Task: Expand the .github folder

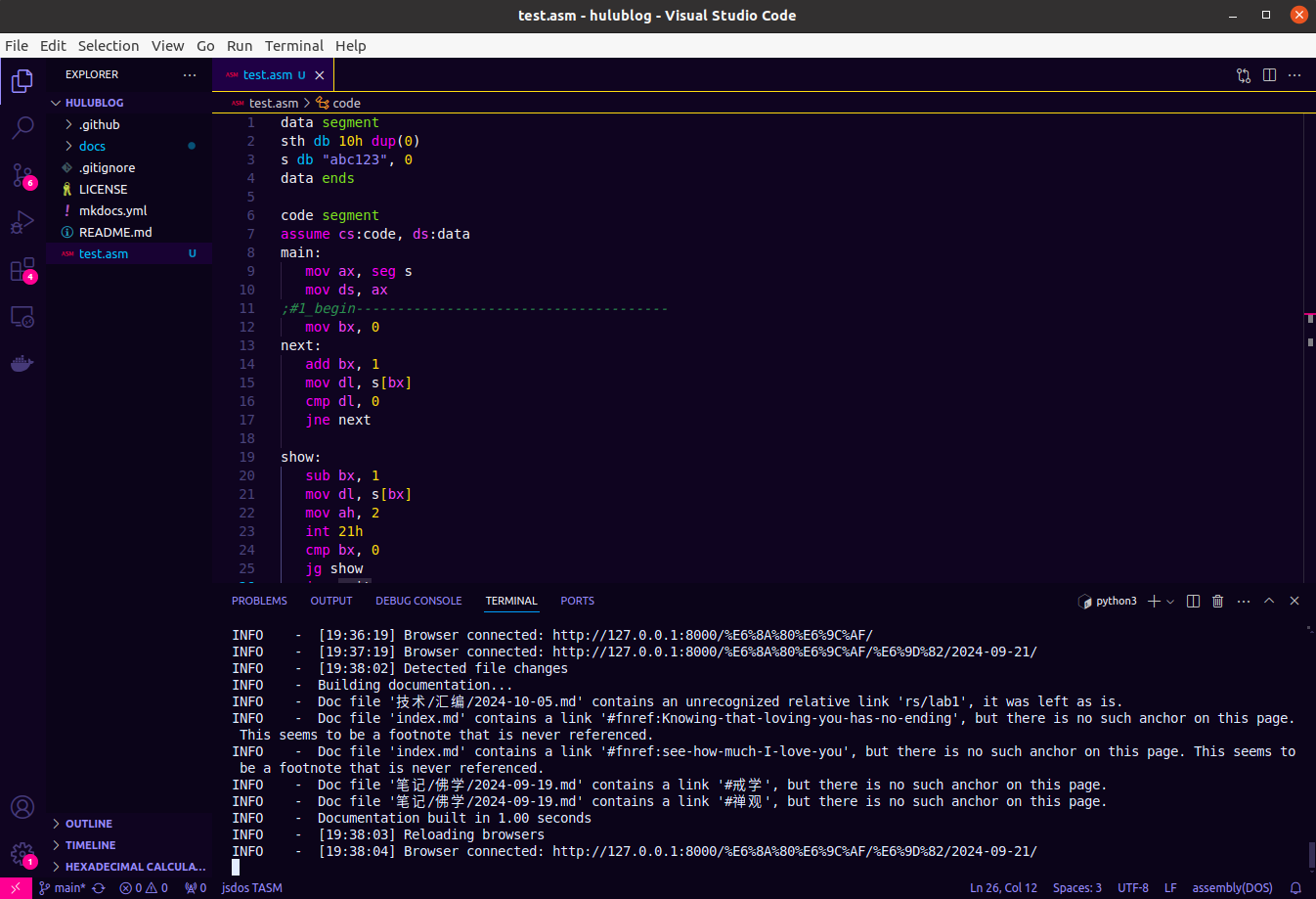Action: tap(129, 124)
